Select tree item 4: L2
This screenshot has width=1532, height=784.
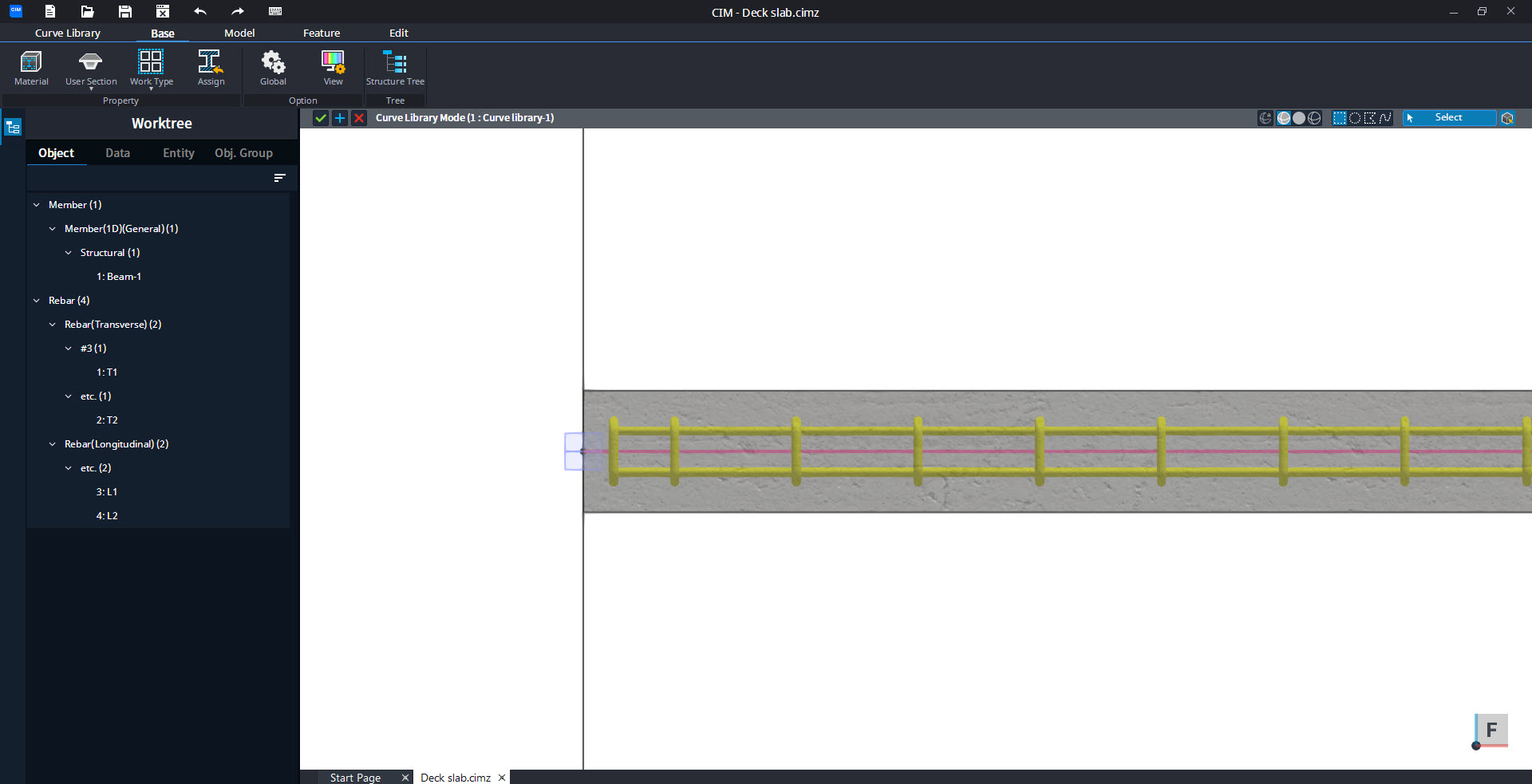[x=107, y=516]
